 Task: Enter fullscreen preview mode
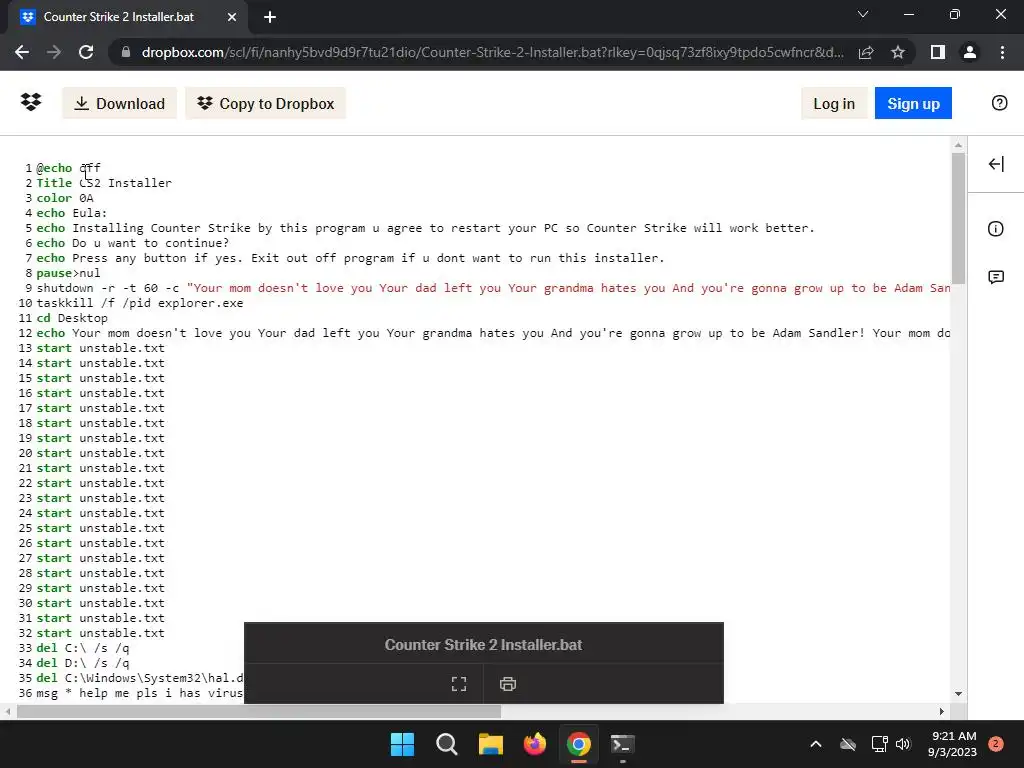(x=459, y=684)
